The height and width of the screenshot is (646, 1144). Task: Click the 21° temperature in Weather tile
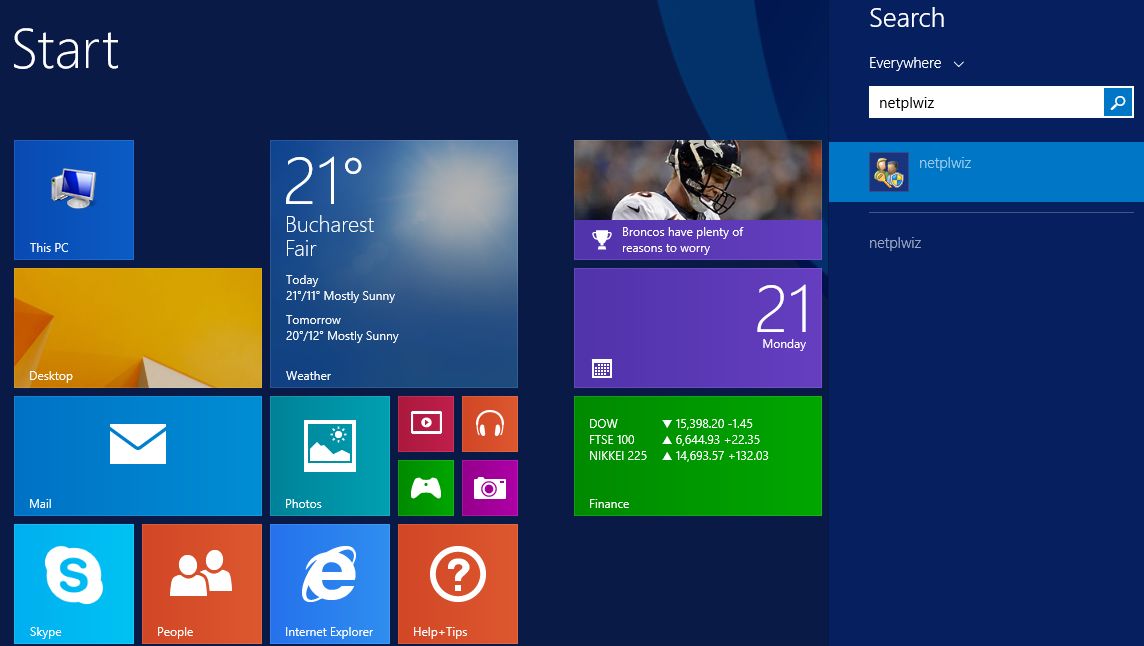[x=324, y=180]
